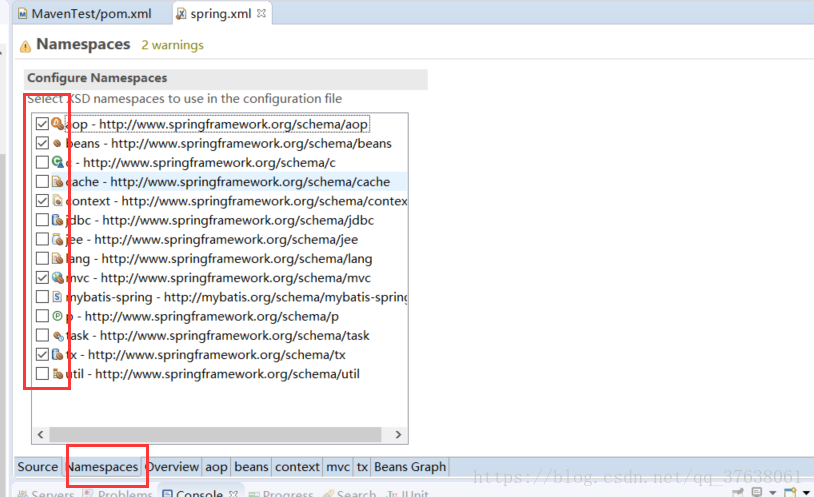The width and height of the screenshot is (814, 497).
Task: Open the Overview editor page tab
Action: click(x=172, y=467)
